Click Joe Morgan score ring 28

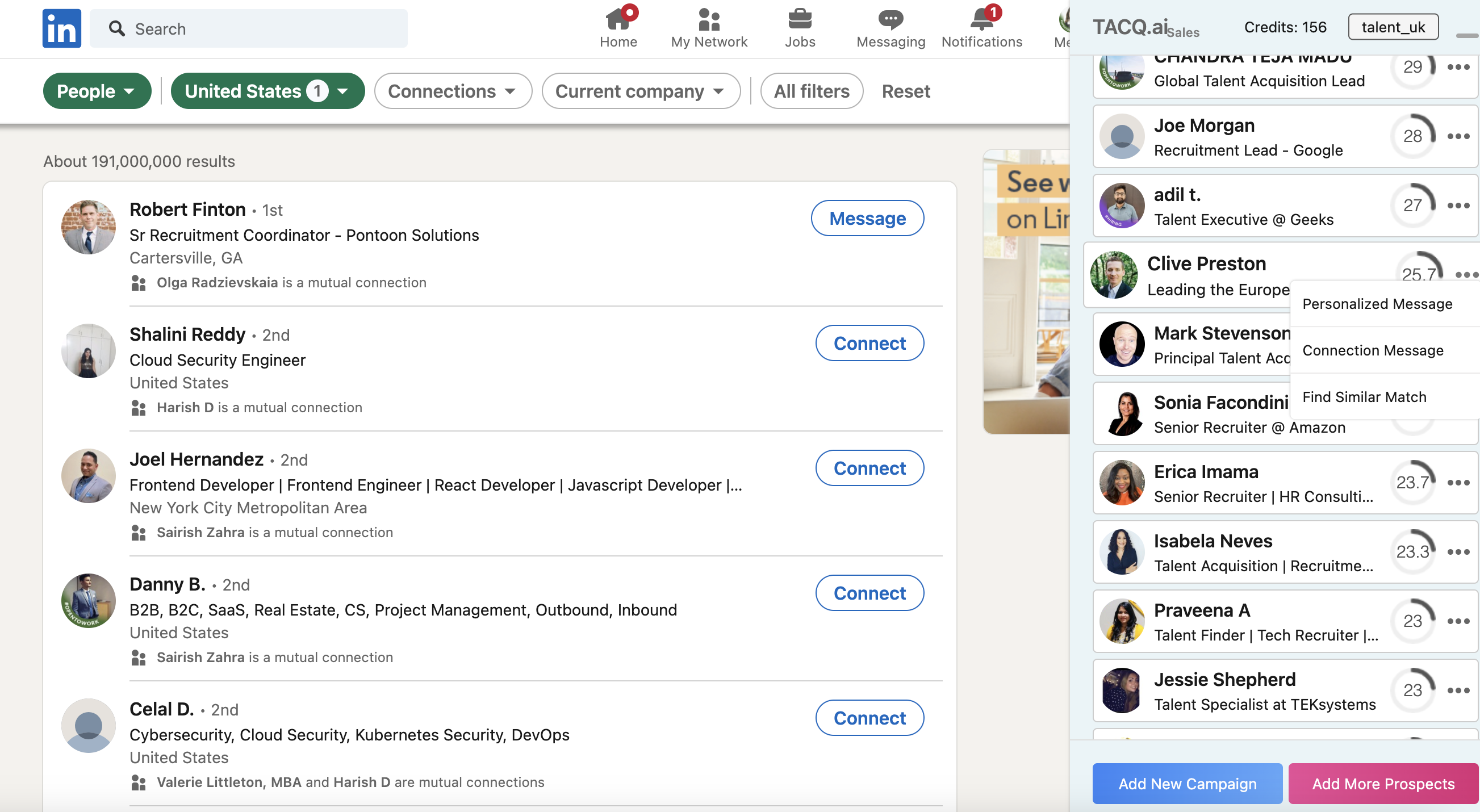(1413, 136)
